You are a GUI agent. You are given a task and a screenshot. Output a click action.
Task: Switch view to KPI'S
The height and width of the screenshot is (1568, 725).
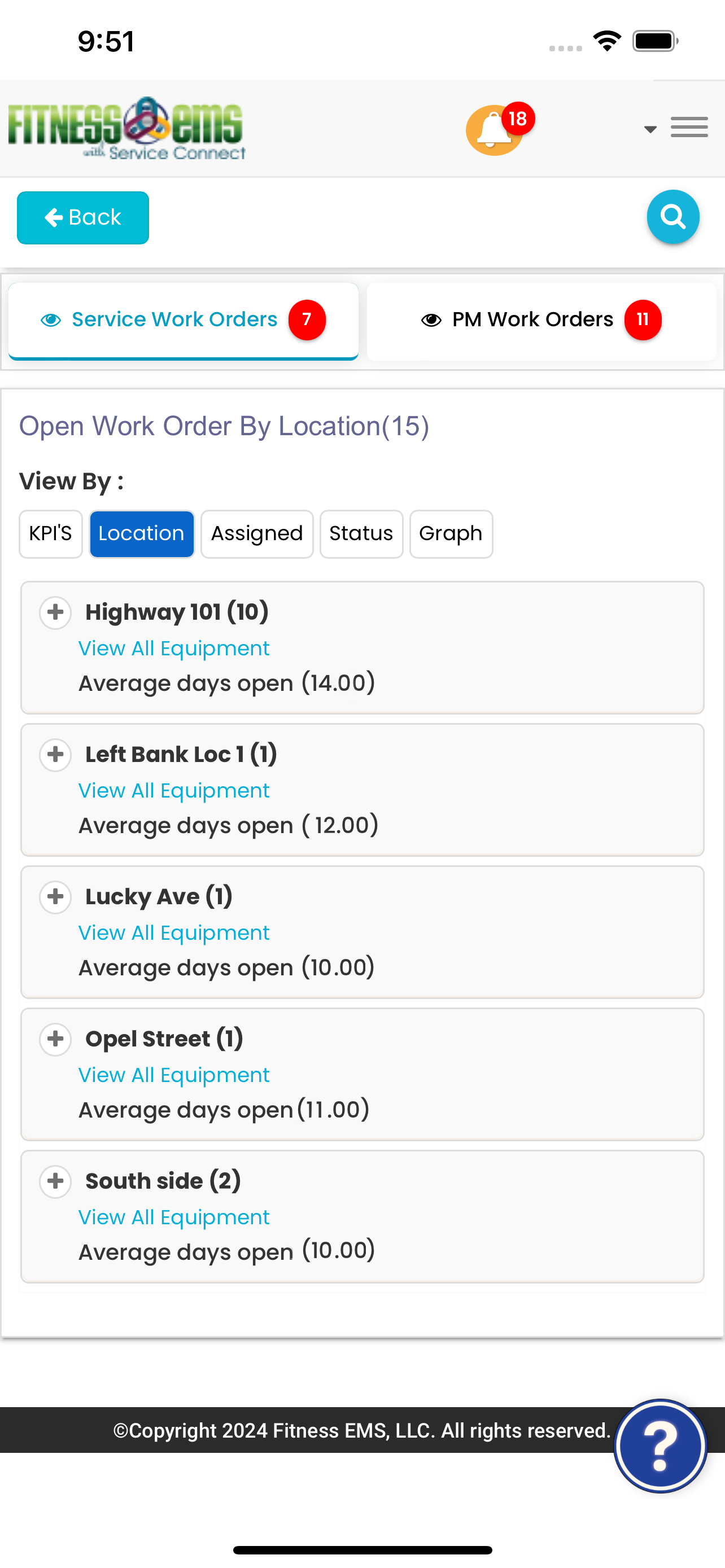click(x=50, y=534)
